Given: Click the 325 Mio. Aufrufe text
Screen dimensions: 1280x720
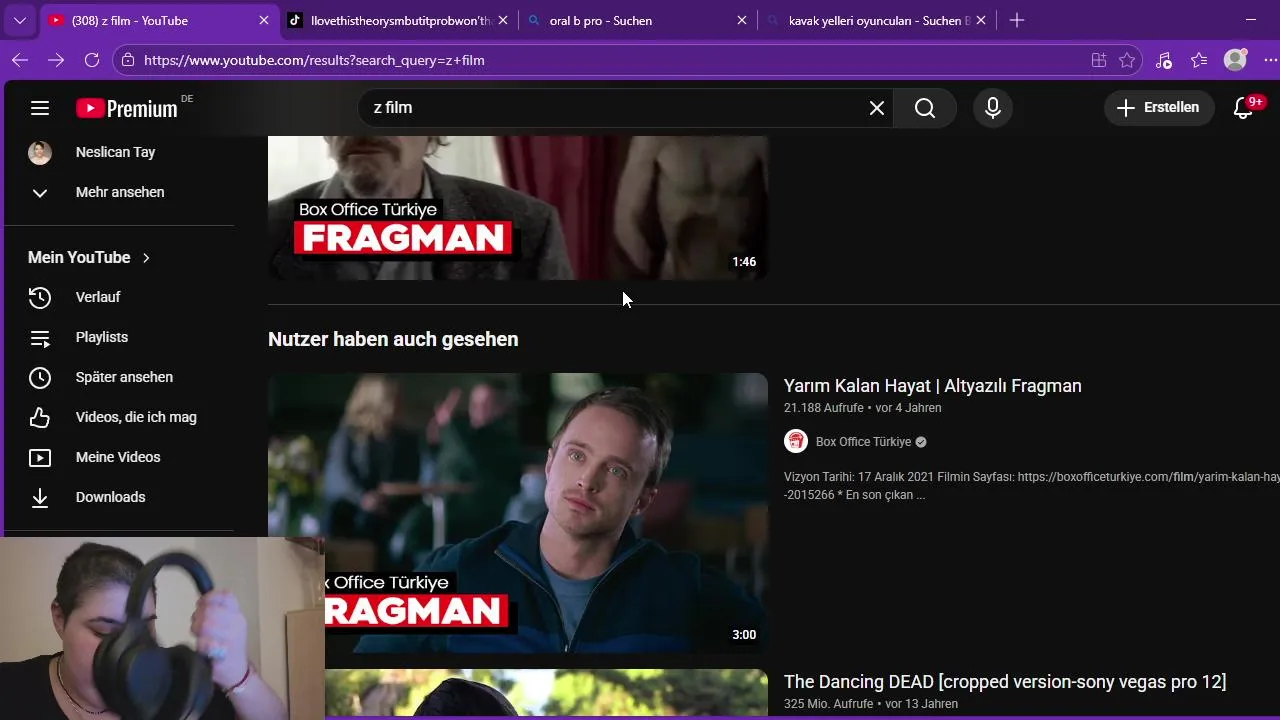Looking at the screenshot, I should pyautogui.click(x=829, y=704).
